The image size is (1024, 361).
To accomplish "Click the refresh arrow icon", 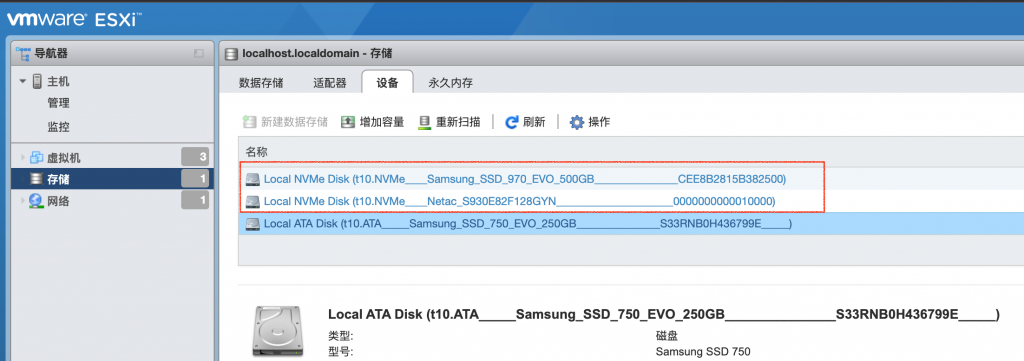I will 512,122.
